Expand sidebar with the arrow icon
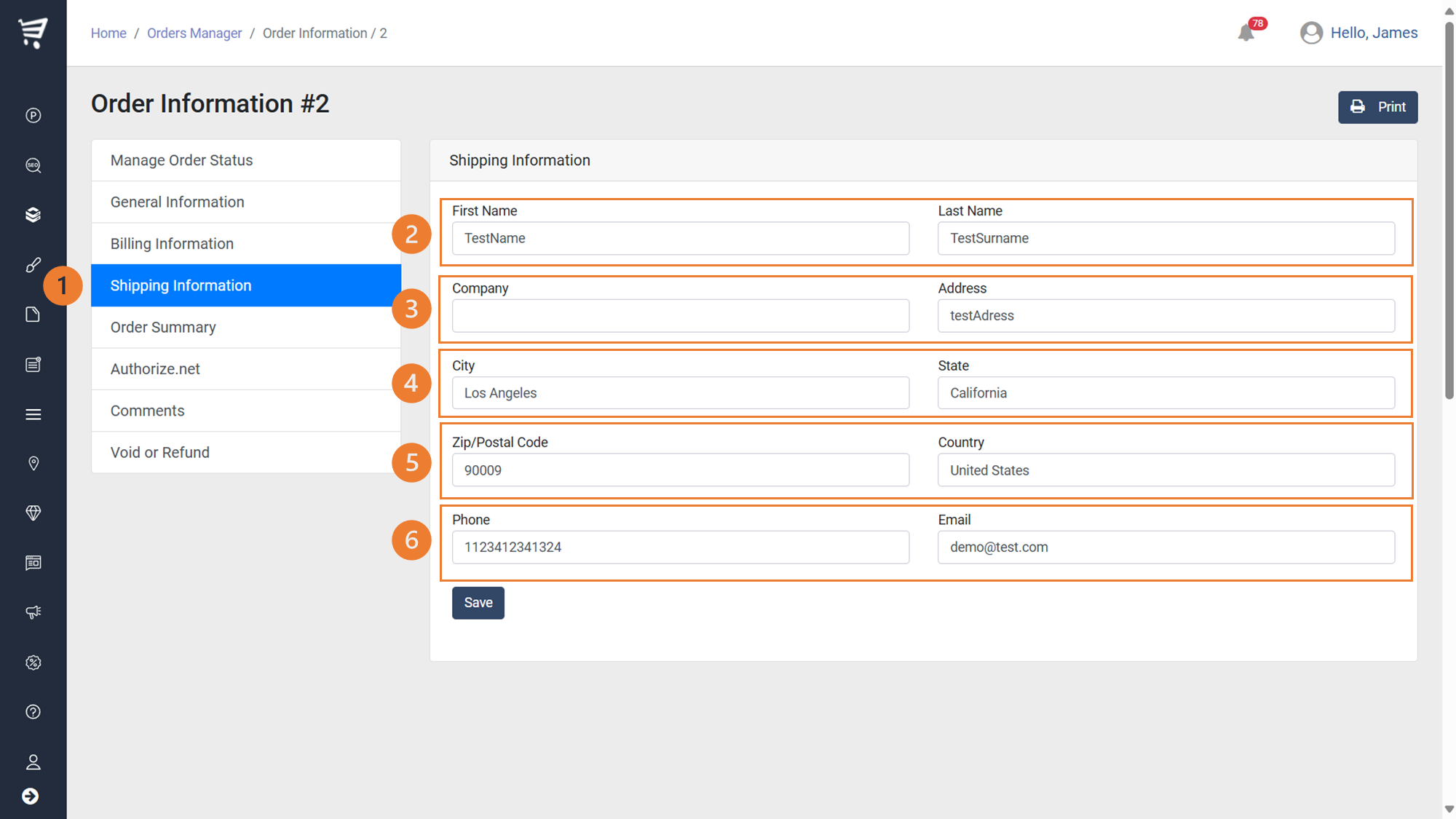The height and width of the screenshot is (819, 1456). coord(30,796)
